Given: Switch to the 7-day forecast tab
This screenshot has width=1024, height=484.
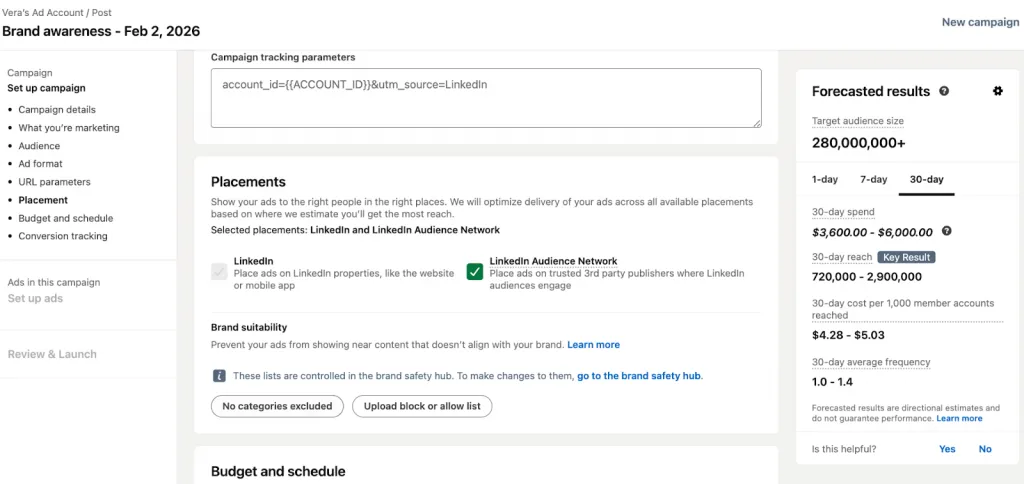Looking at the screenshot, I should 873,179.
